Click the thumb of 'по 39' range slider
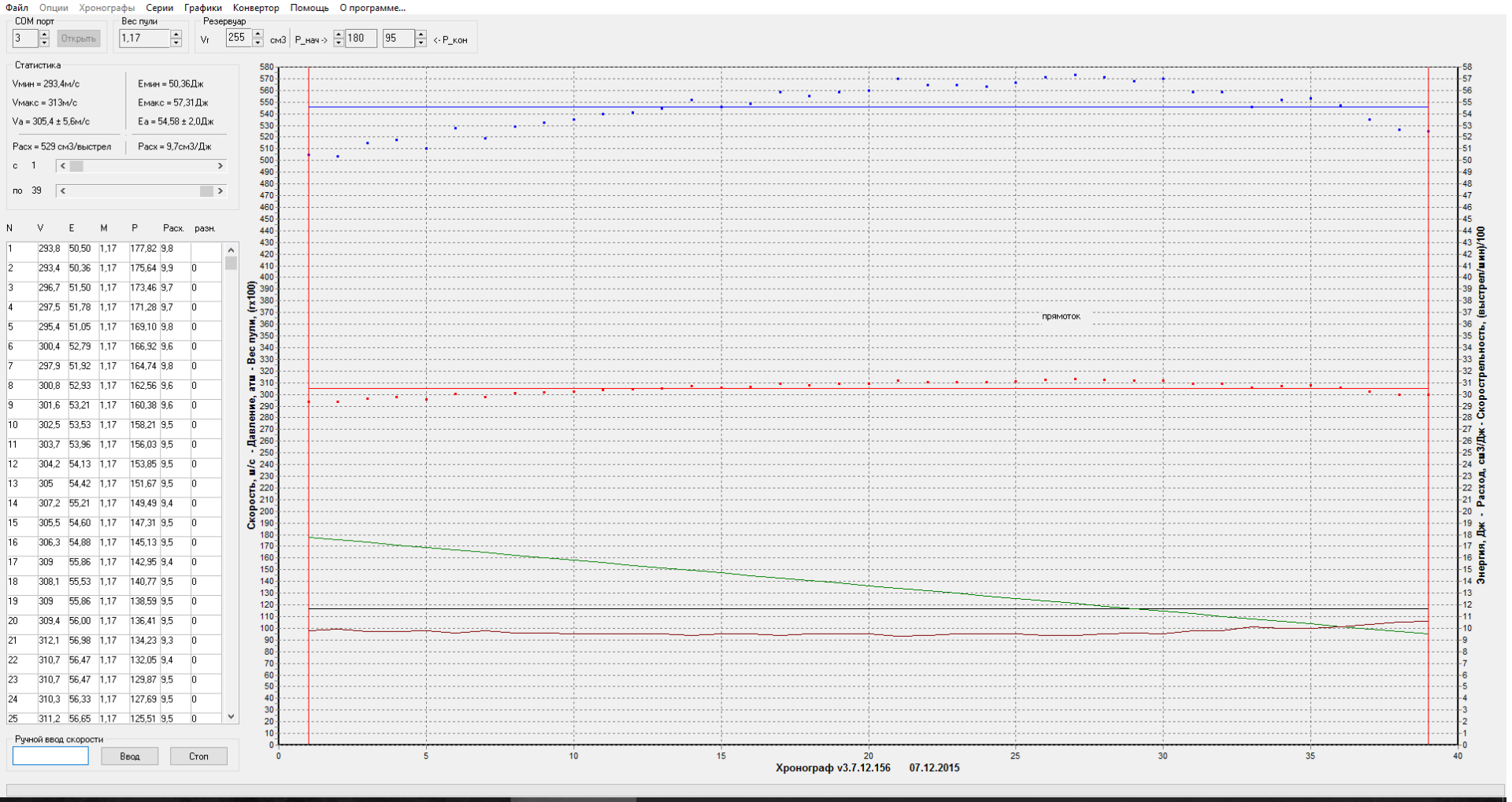The width and height of the screenshot is (1512, 802). [x=206, y=191]
